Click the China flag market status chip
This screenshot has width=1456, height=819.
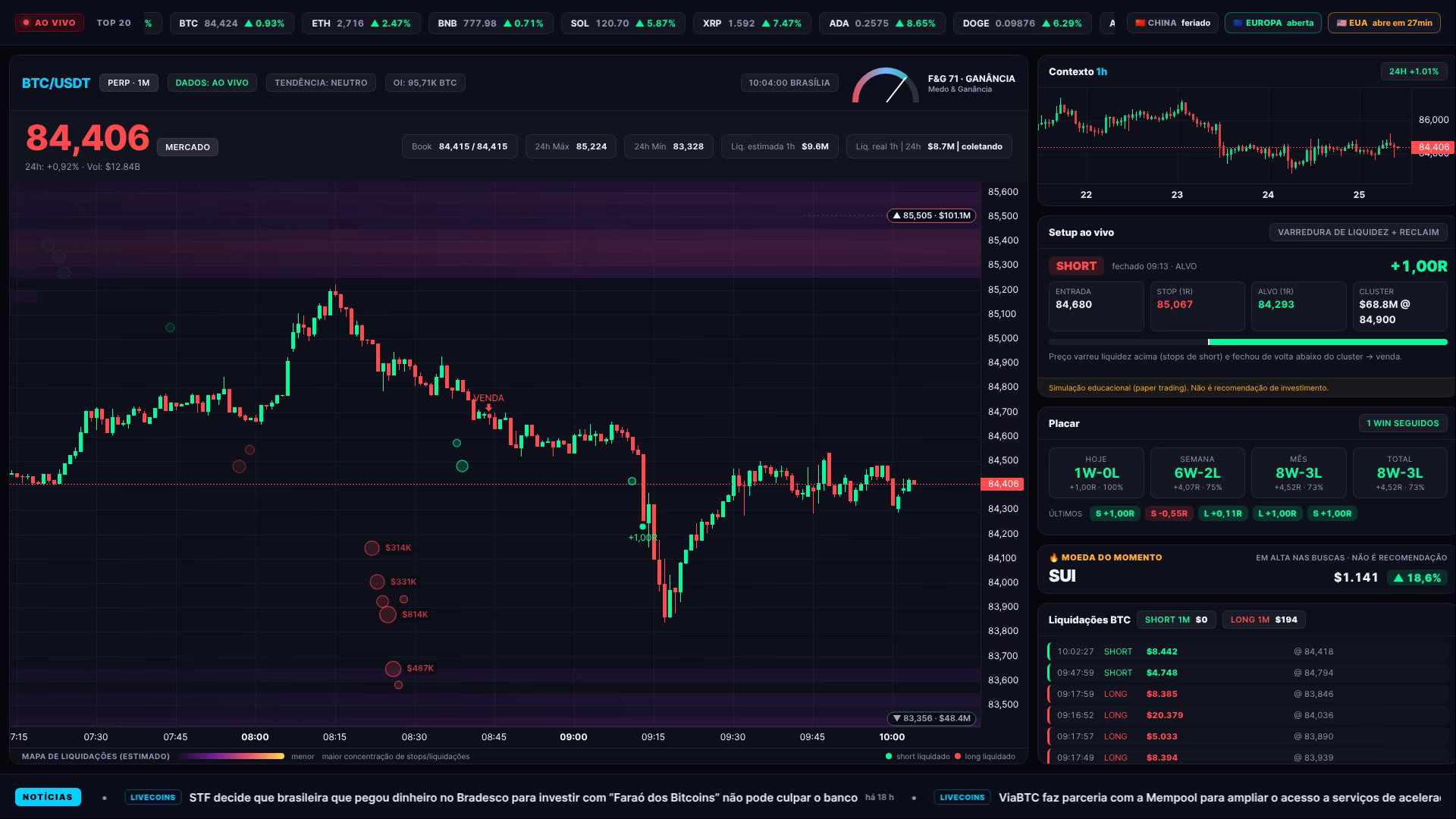click(x=1172, y=23)
